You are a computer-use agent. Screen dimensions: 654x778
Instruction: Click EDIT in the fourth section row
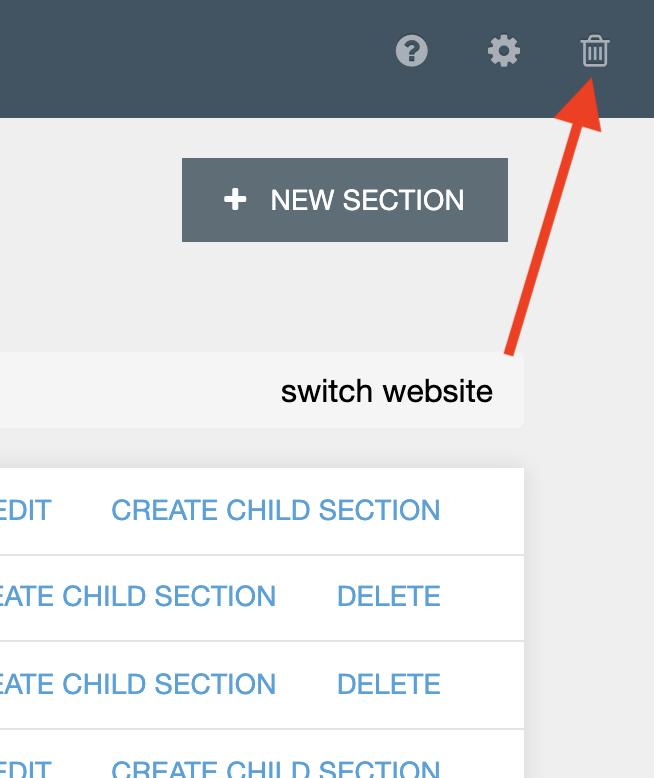point(25,769)
